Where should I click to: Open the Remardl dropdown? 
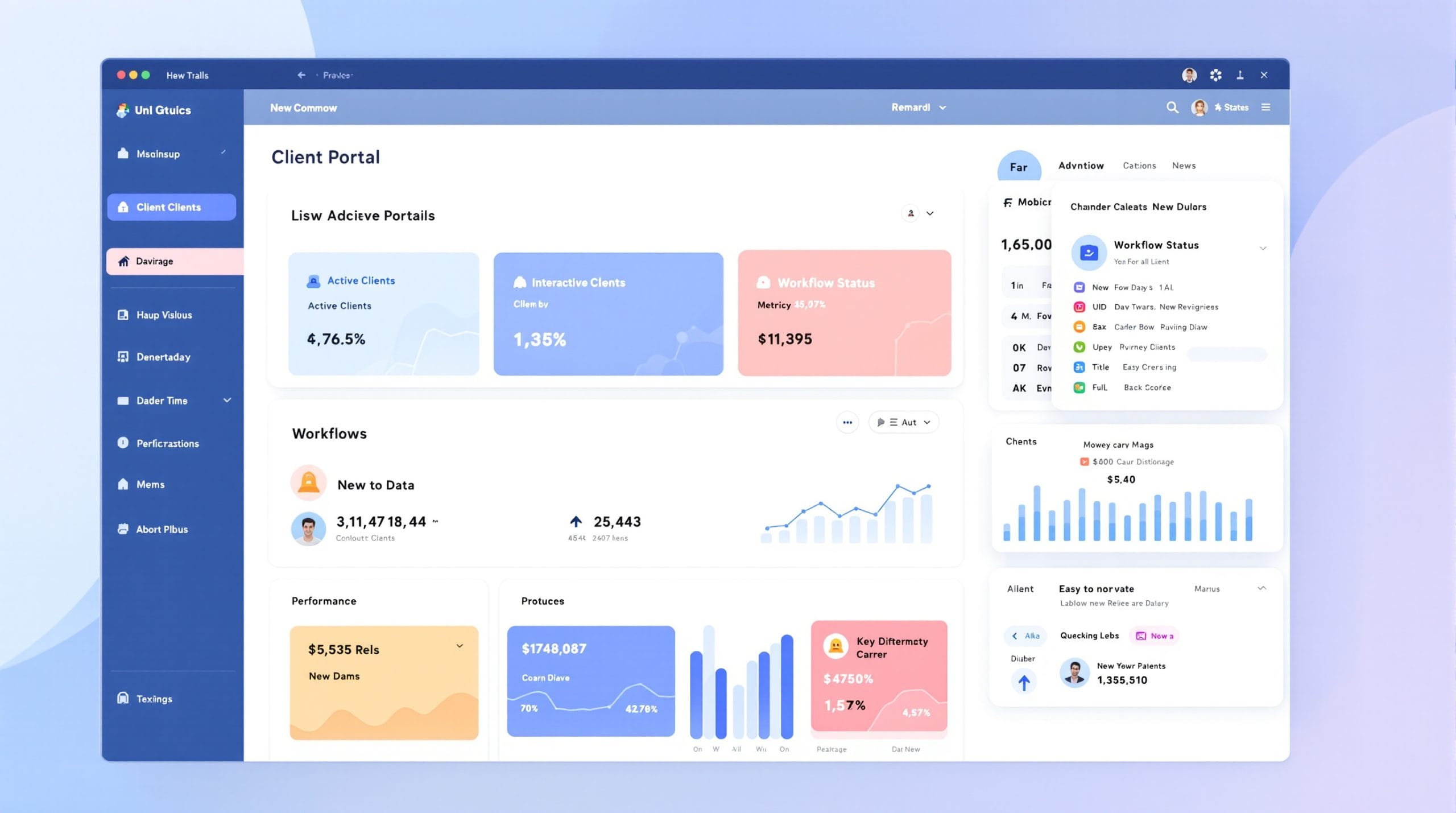(x=919, y=108)
